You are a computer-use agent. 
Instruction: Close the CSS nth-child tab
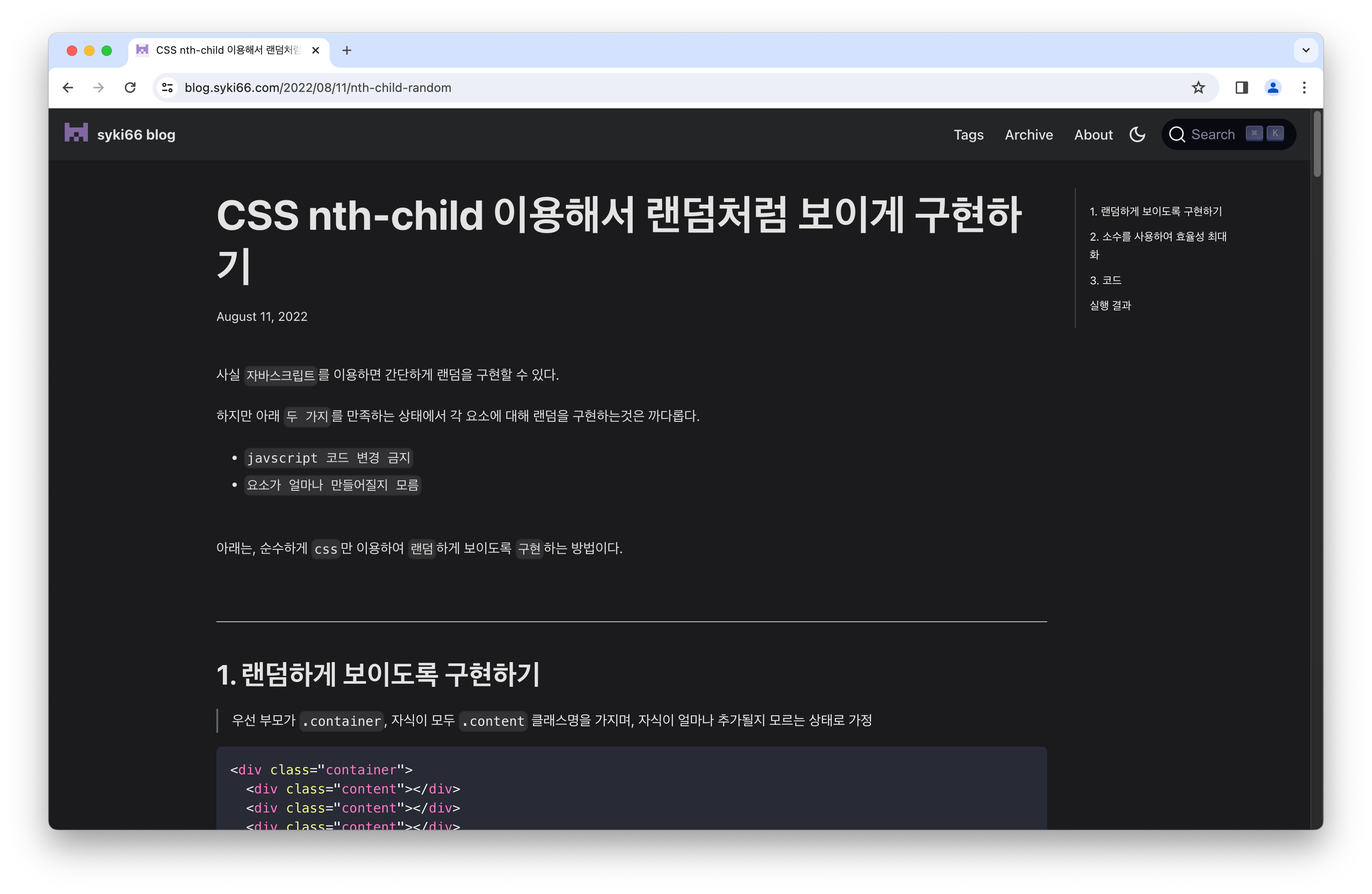pyautogui.click(x=315, y=51)
